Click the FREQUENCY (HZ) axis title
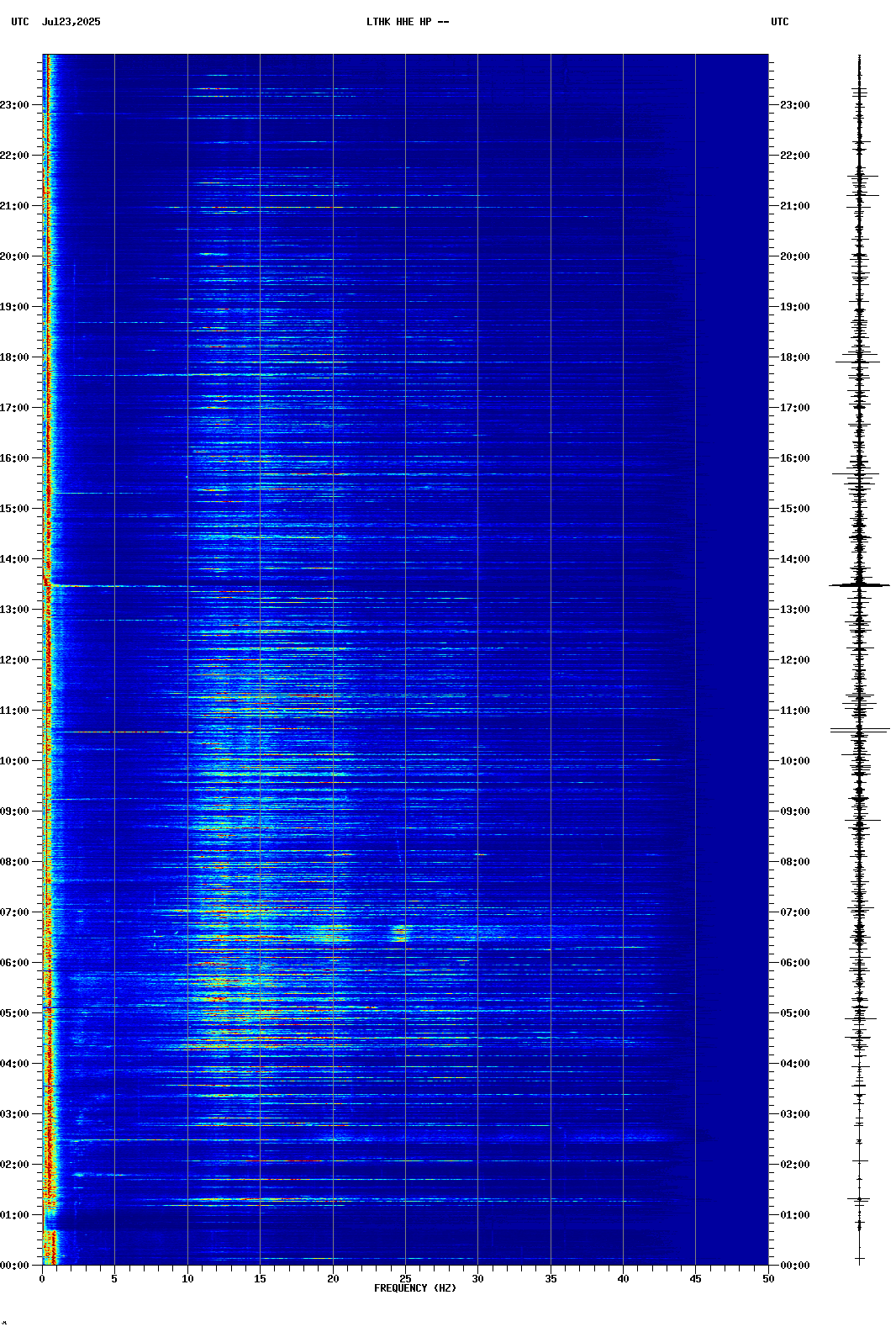This screenshot has width=896, height=1332. (415, 1288)
